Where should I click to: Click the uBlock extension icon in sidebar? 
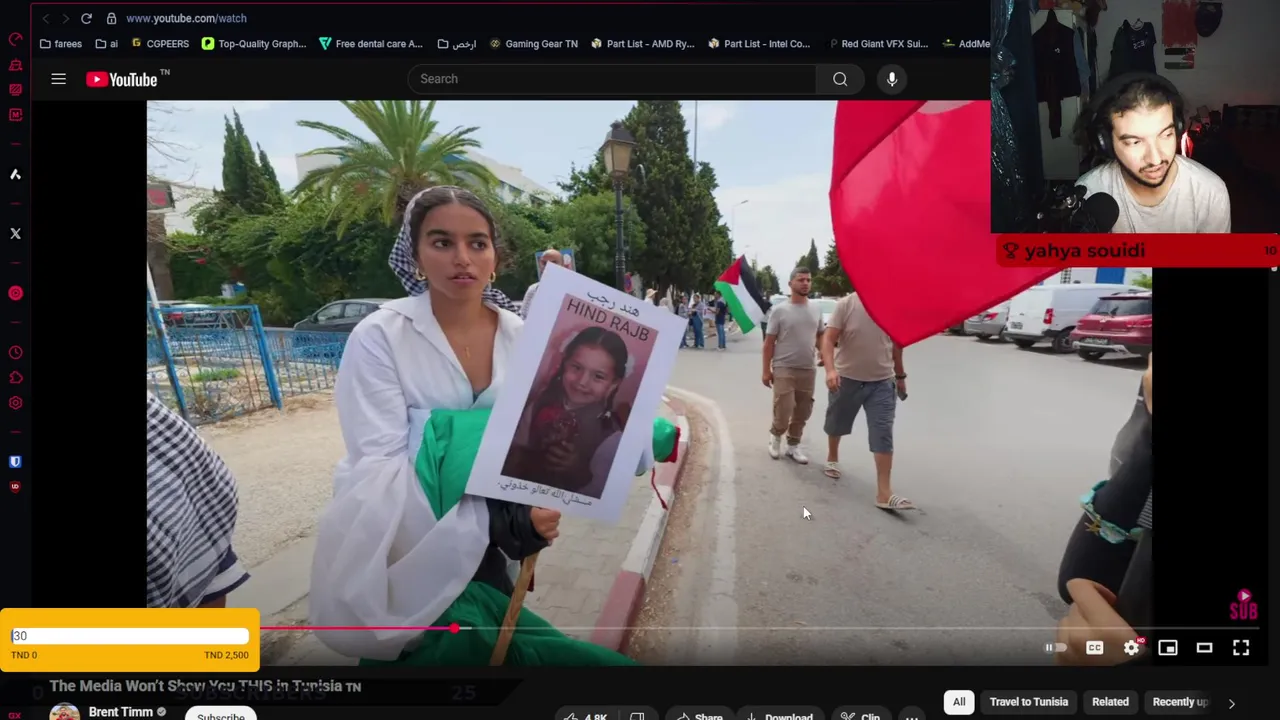click(15, 487)
